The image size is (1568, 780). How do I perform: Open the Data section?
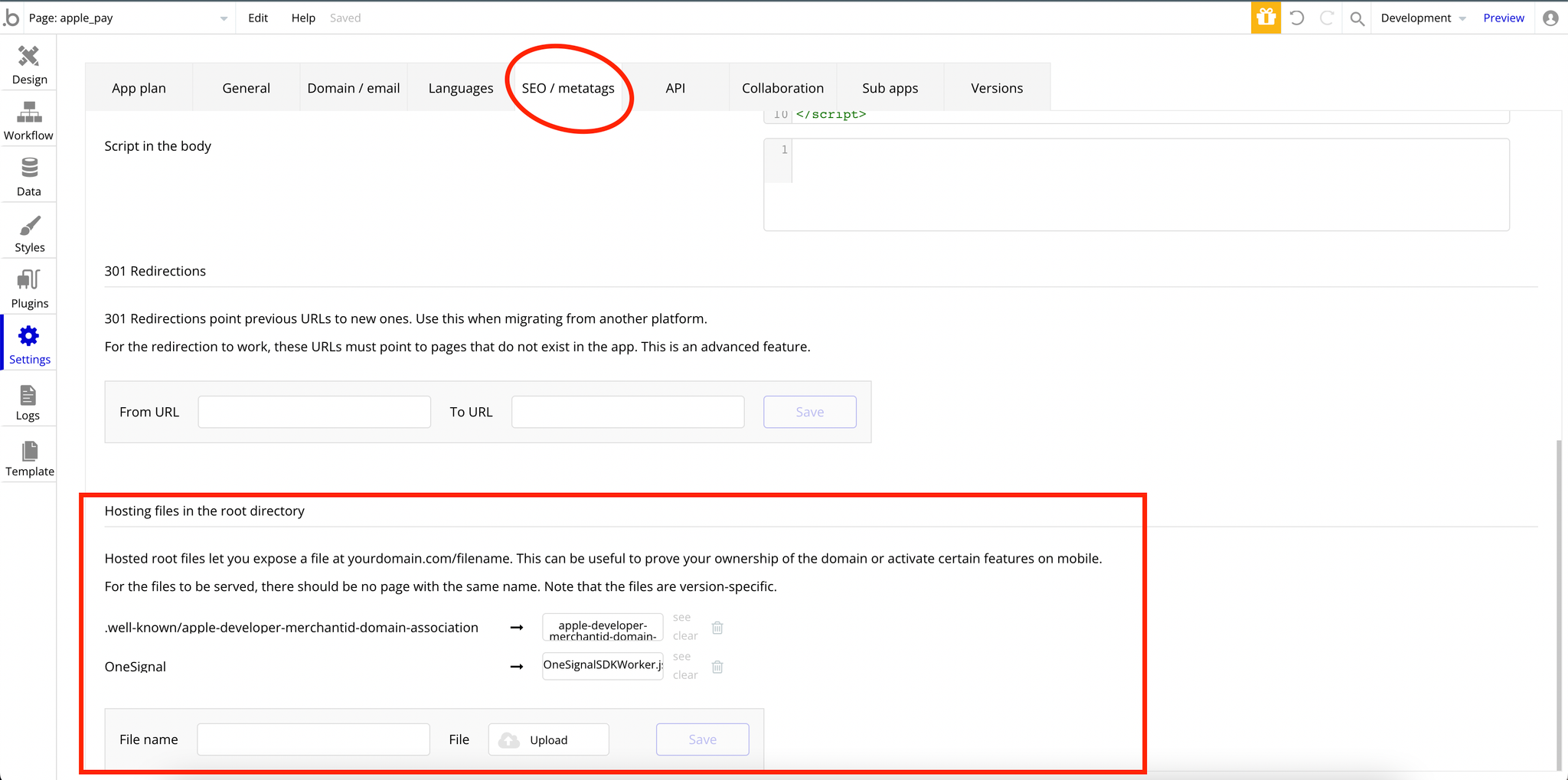pyautogui.click(x=29, y=177)
